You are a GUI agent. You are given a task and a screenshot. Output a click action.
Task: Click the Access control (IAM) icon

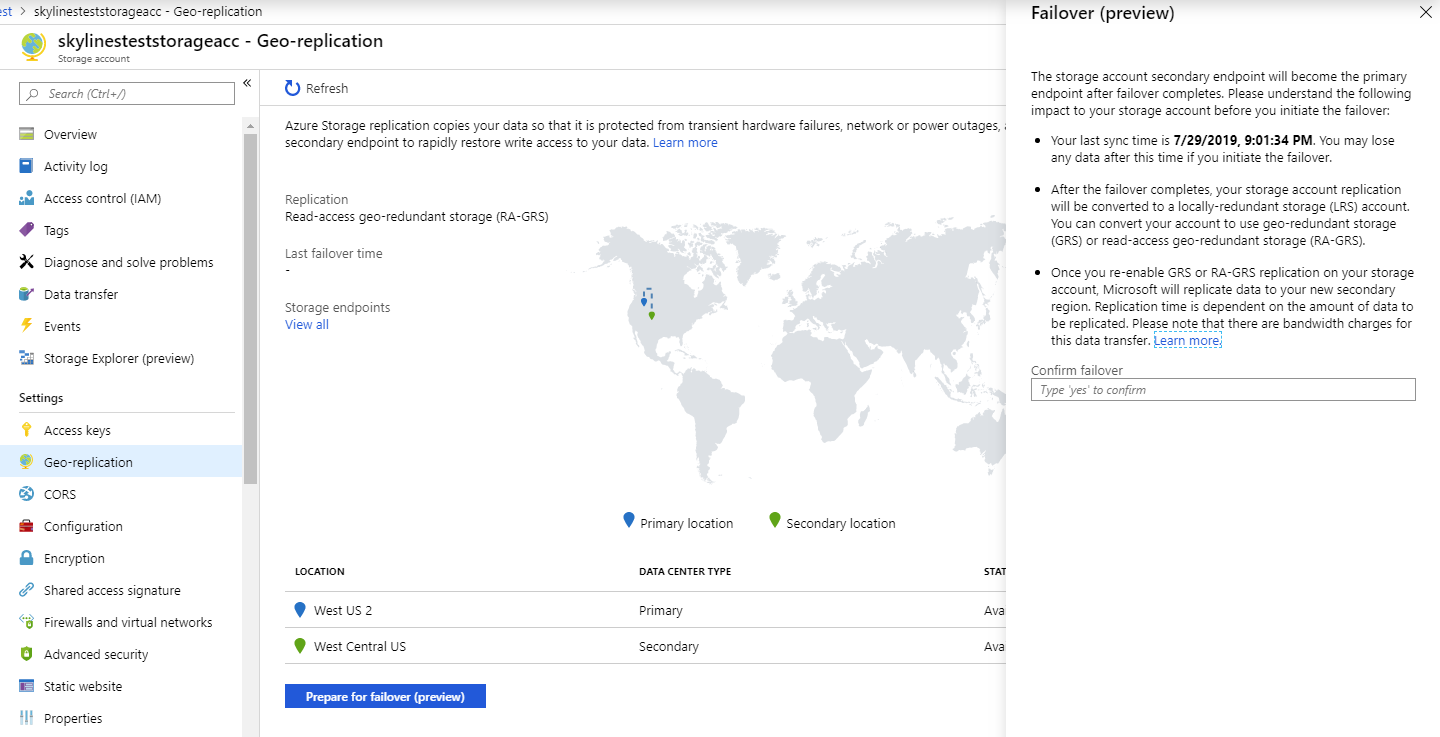point(27,198)
